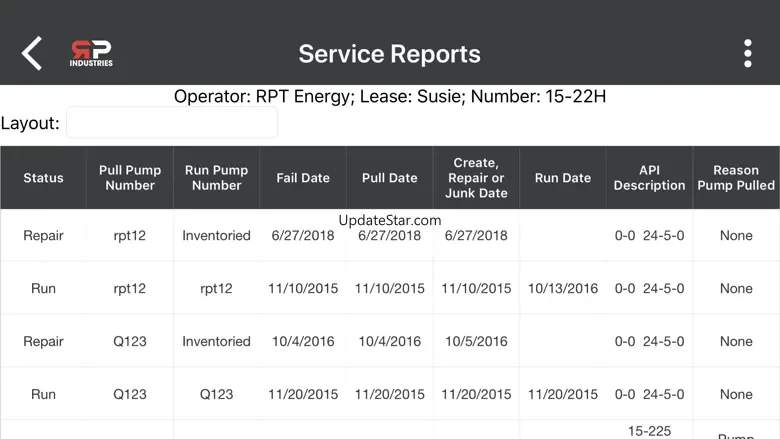The height and width of the screenshot is (439, 780).
Task: Sort by Run Date column header
Action: tap(562, 178)
